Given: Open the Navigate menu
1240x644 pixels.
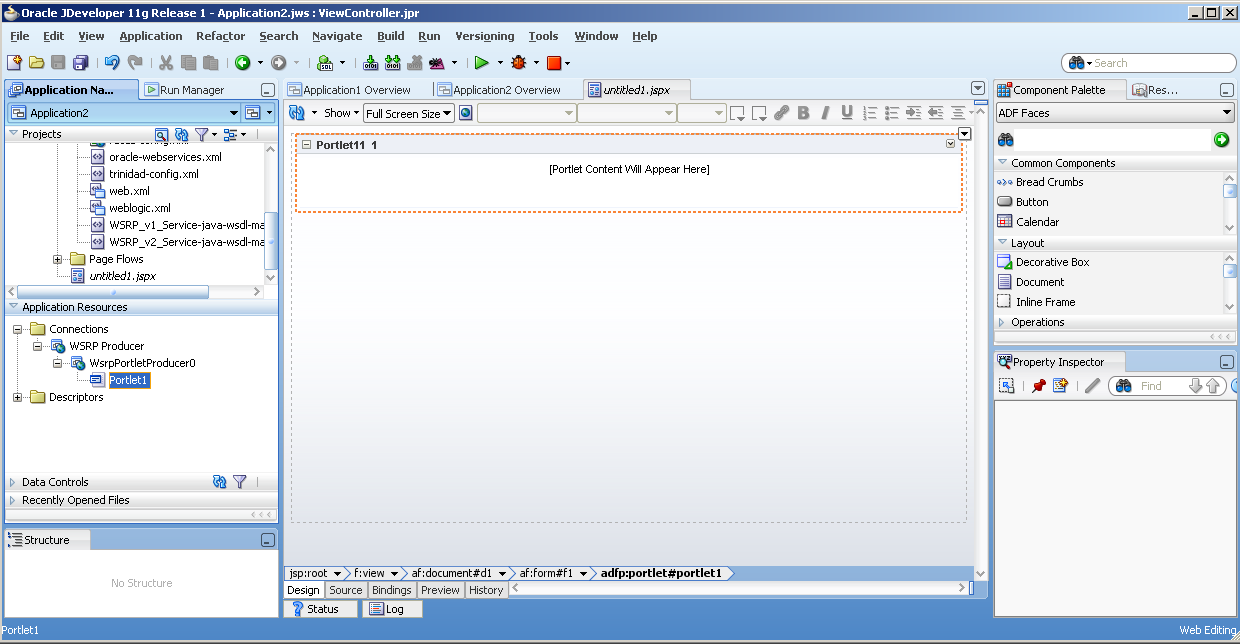Looking at the screenshot, I should (x=337, y=36).
